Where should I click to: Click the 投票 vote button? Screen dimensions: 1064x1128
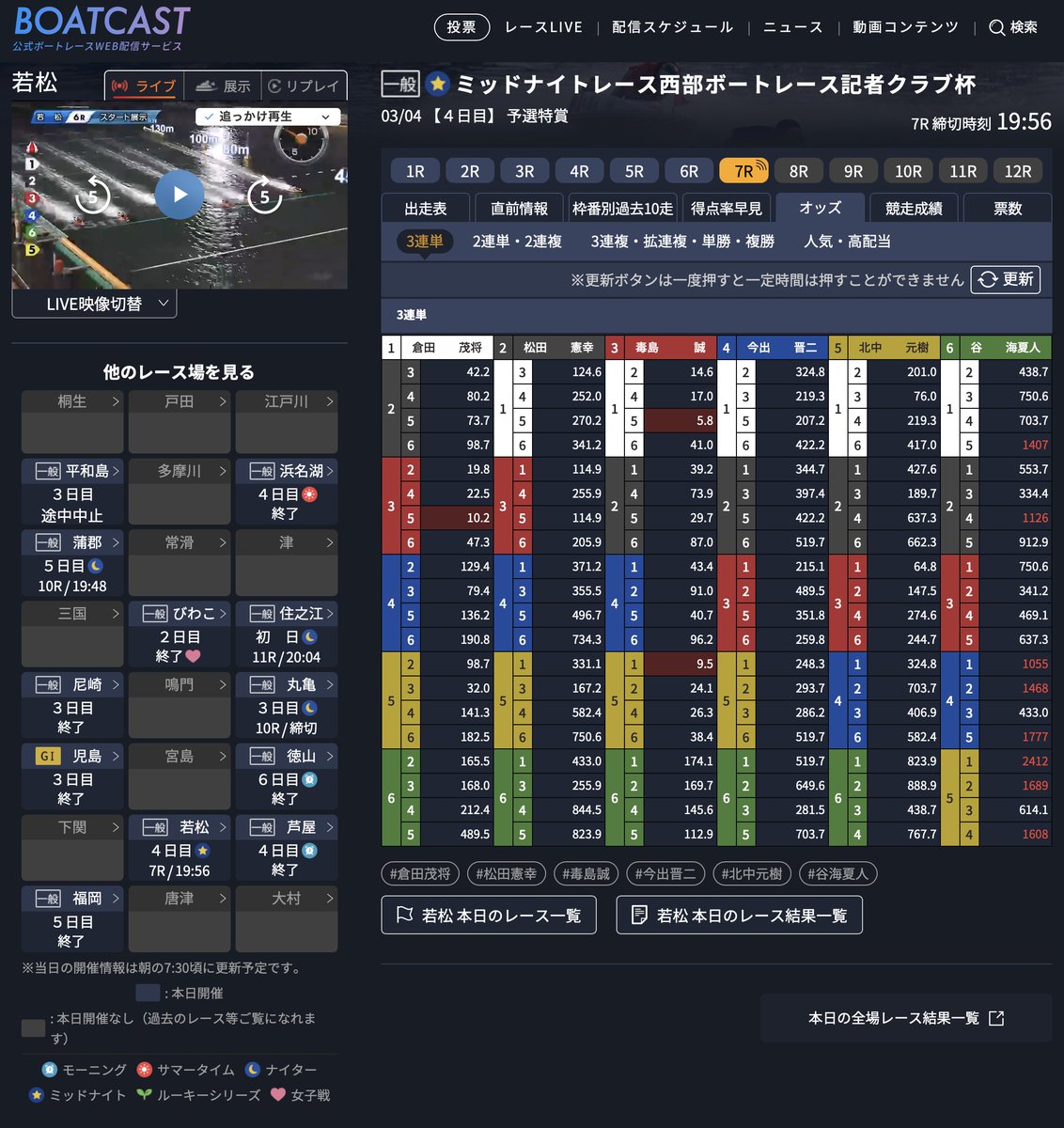pyautogui.click(x=462, y=27)
